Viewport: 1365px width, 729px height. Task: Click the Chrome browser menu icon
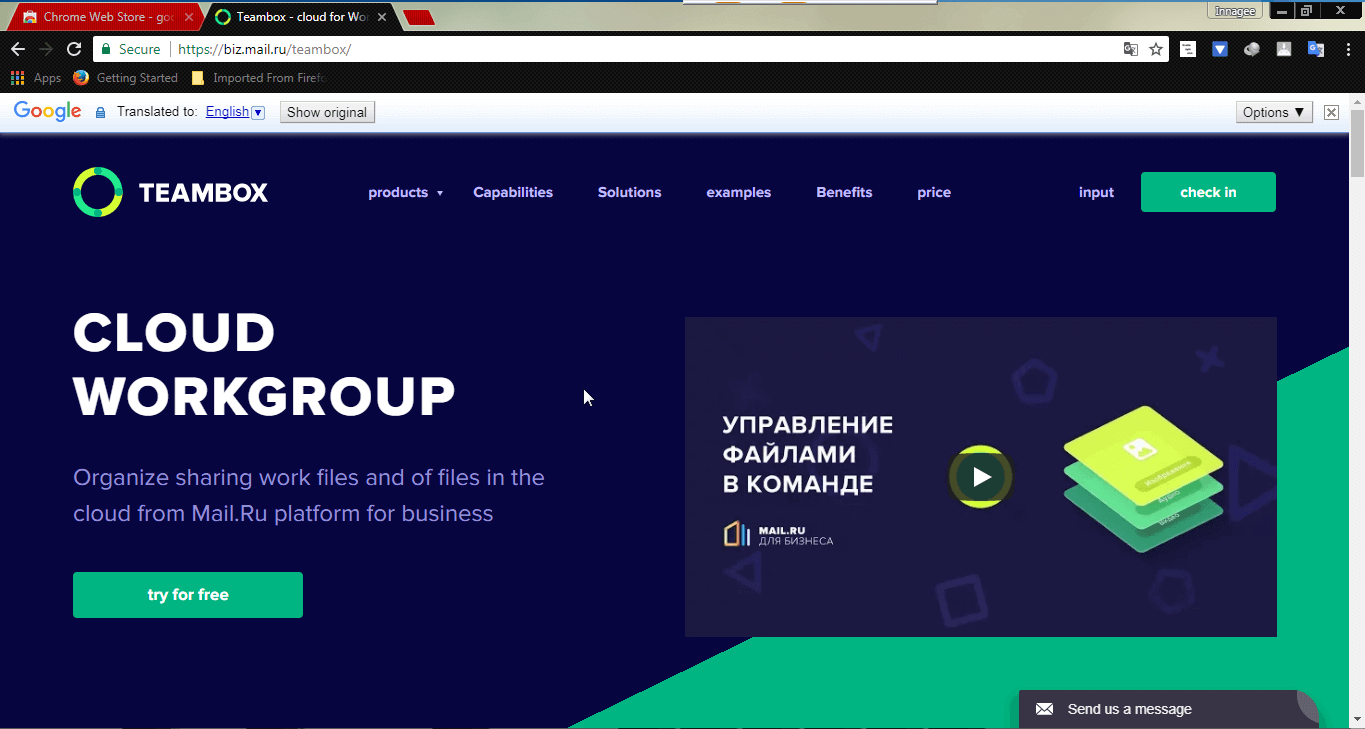1347,48
